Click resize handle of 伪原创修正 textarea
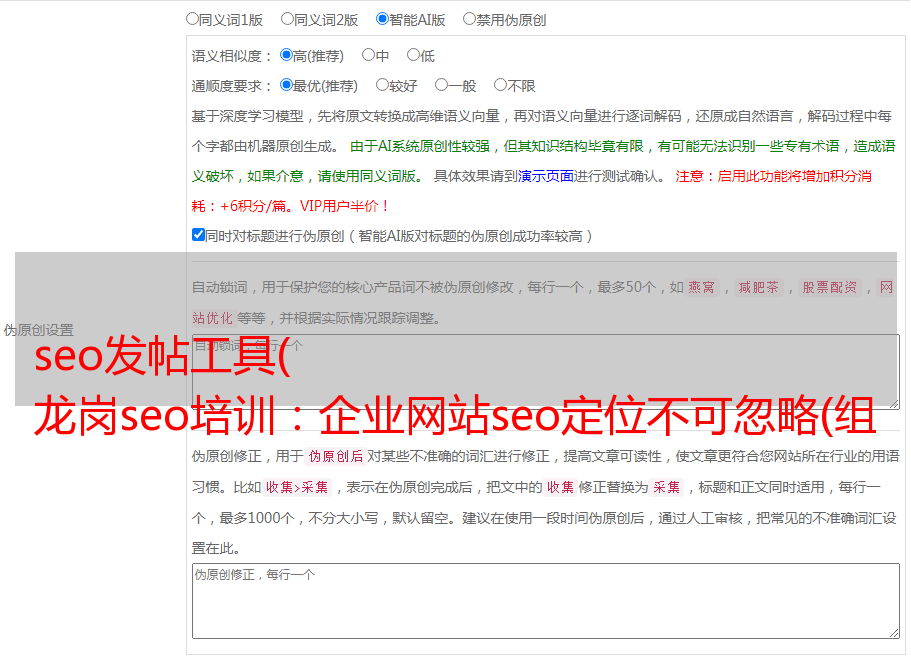 tap(894, 634)
